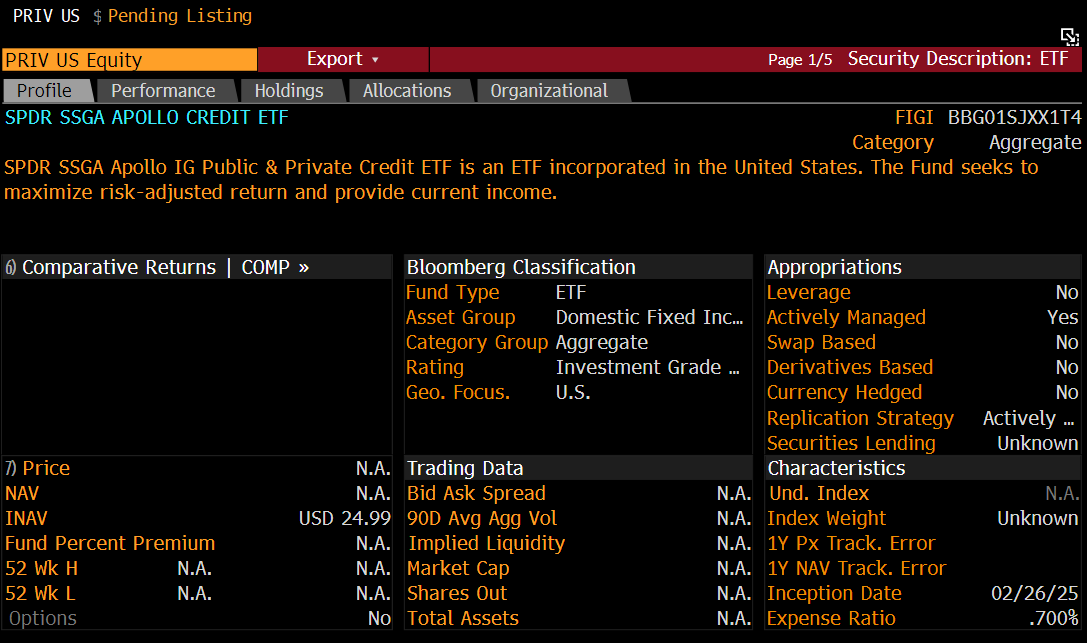Image resolution: width=1087 pixels, height=643 pixels.
Task: Click the 1Y NAV Track. Error label
Action: click(857, 568)
